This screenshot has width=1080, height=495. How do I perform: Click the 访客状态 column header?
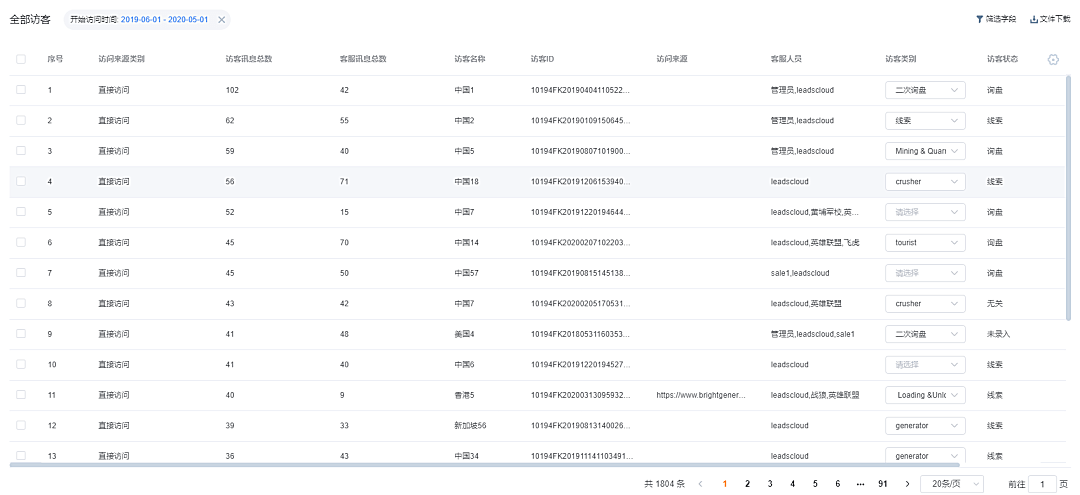point(1002,59)
